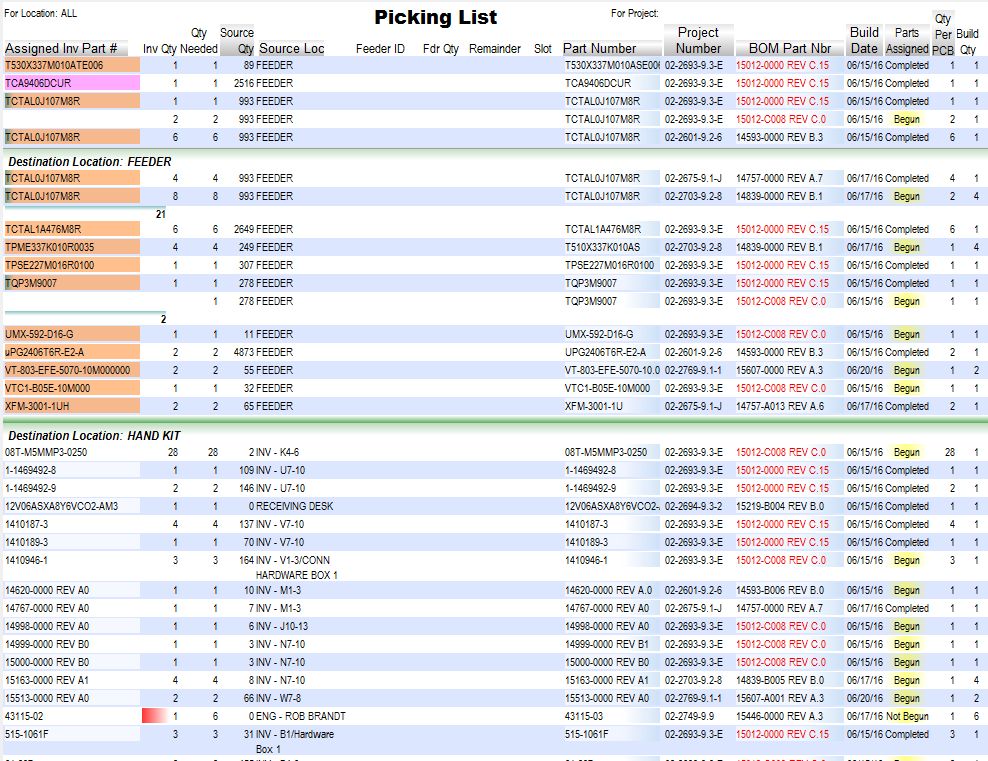The width and height of the screenshot is (988, 761).
Task: Click the pink "TCA9406DCUR" assigned part cell
Action: tap(72, 83)
